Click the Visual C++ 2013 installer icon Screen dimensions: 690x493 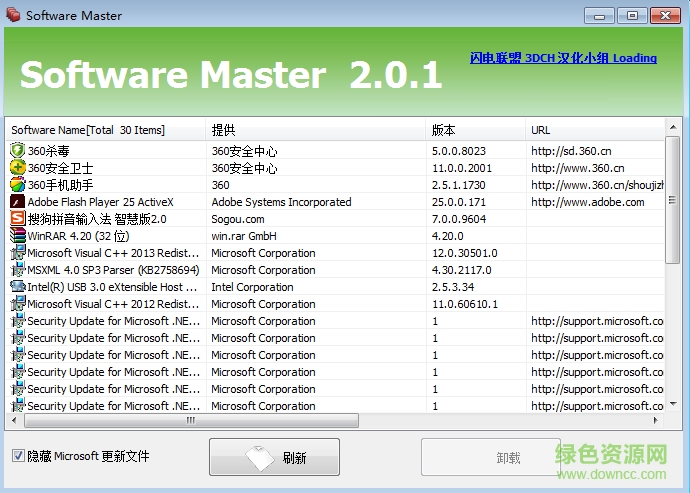pyautogui.click(x=18, y=253)
